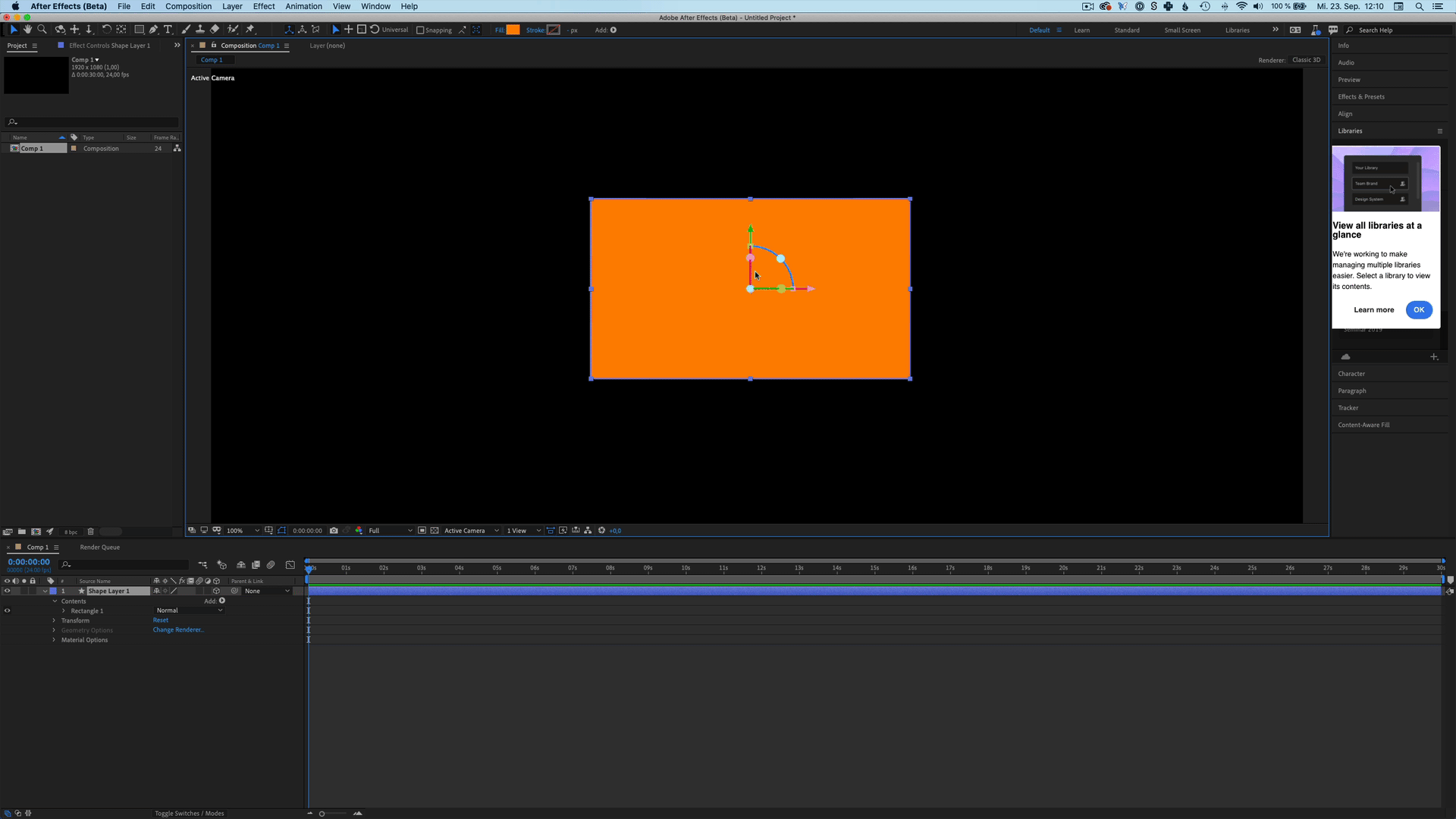This screenshot has height=819, width=1456.
Task: Select the Horizontal Type tool
Action: [168, 30]
